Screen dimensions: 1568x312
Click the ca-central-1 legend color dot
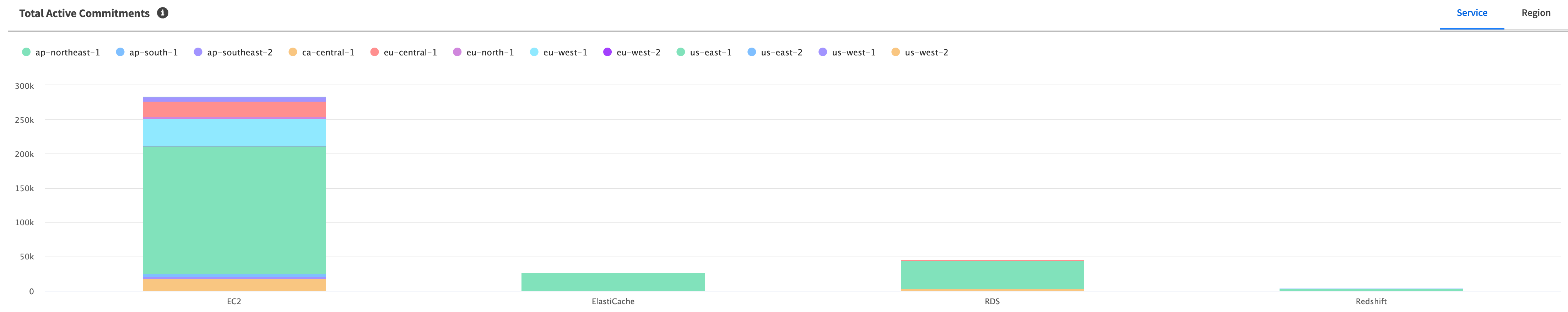[x=293, y=52]
